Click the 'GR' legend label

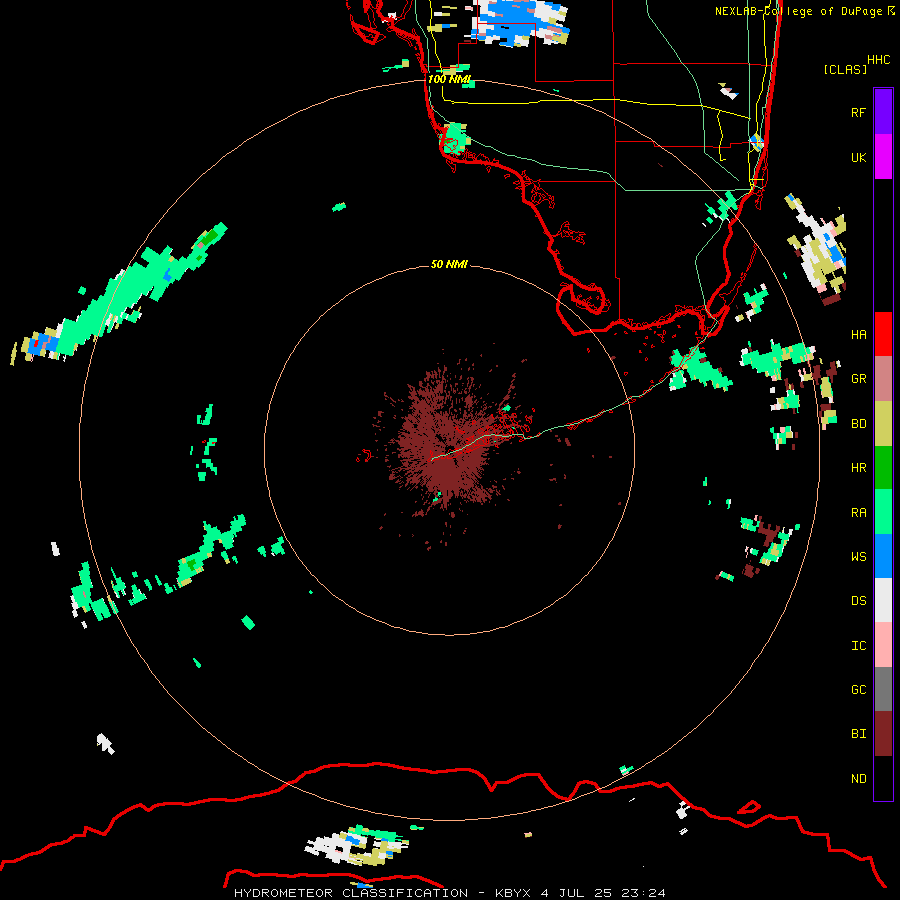click(x=858, y=379)
